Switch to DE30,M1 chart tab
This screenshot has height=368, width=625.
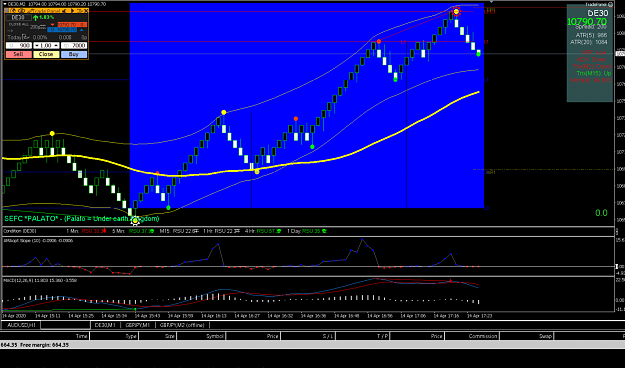pyautogui.click(x=106, y=325)
